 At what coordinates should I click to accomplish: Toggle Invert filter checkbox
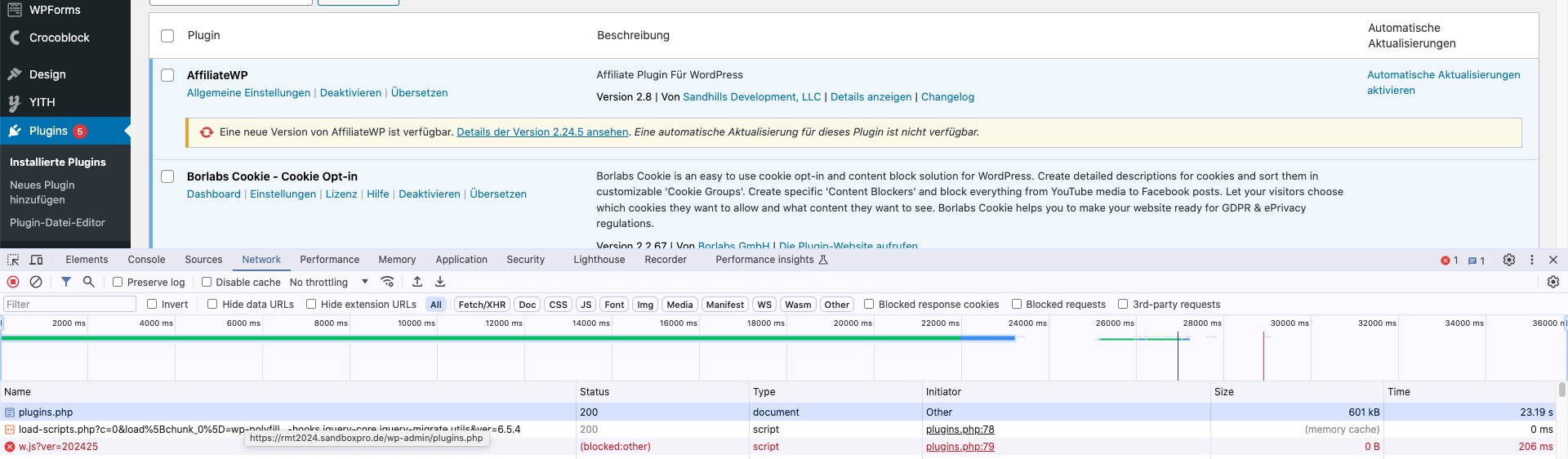pyautogui.click(x=152, y=304)
